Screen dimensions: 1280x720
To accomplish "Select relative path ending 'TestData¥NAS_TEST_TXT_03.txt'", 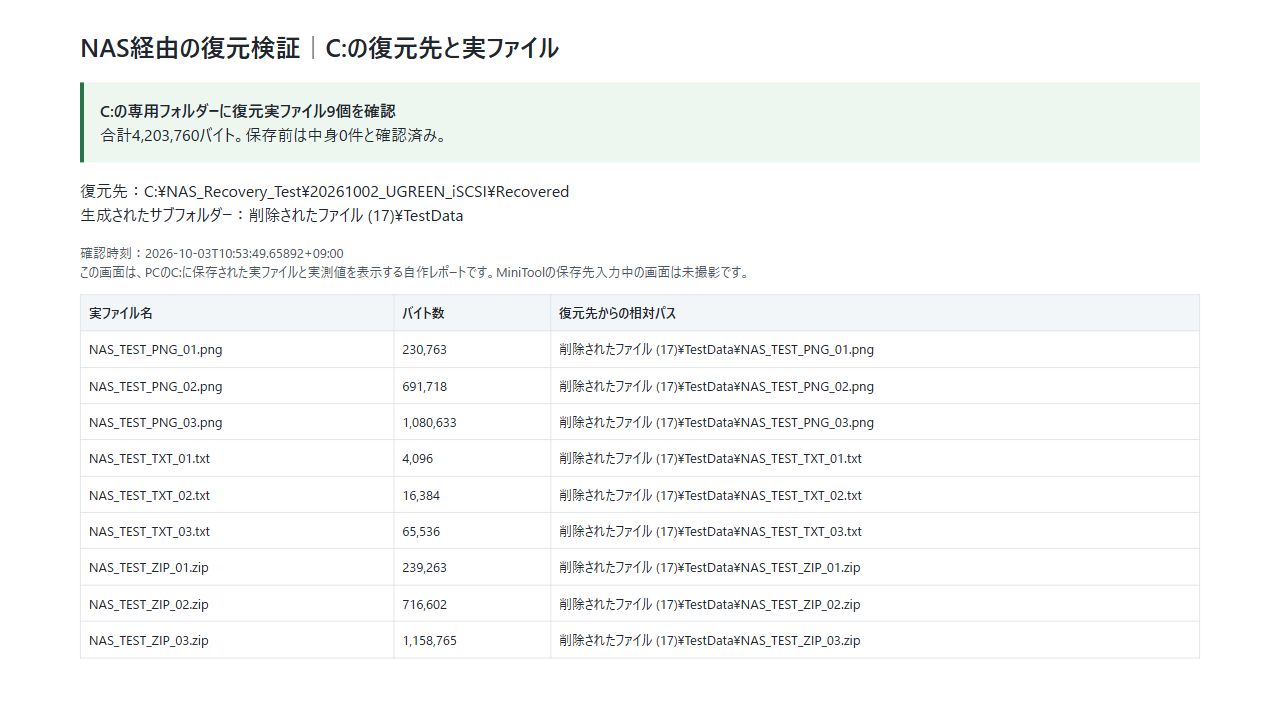I will tap(710, 532).
